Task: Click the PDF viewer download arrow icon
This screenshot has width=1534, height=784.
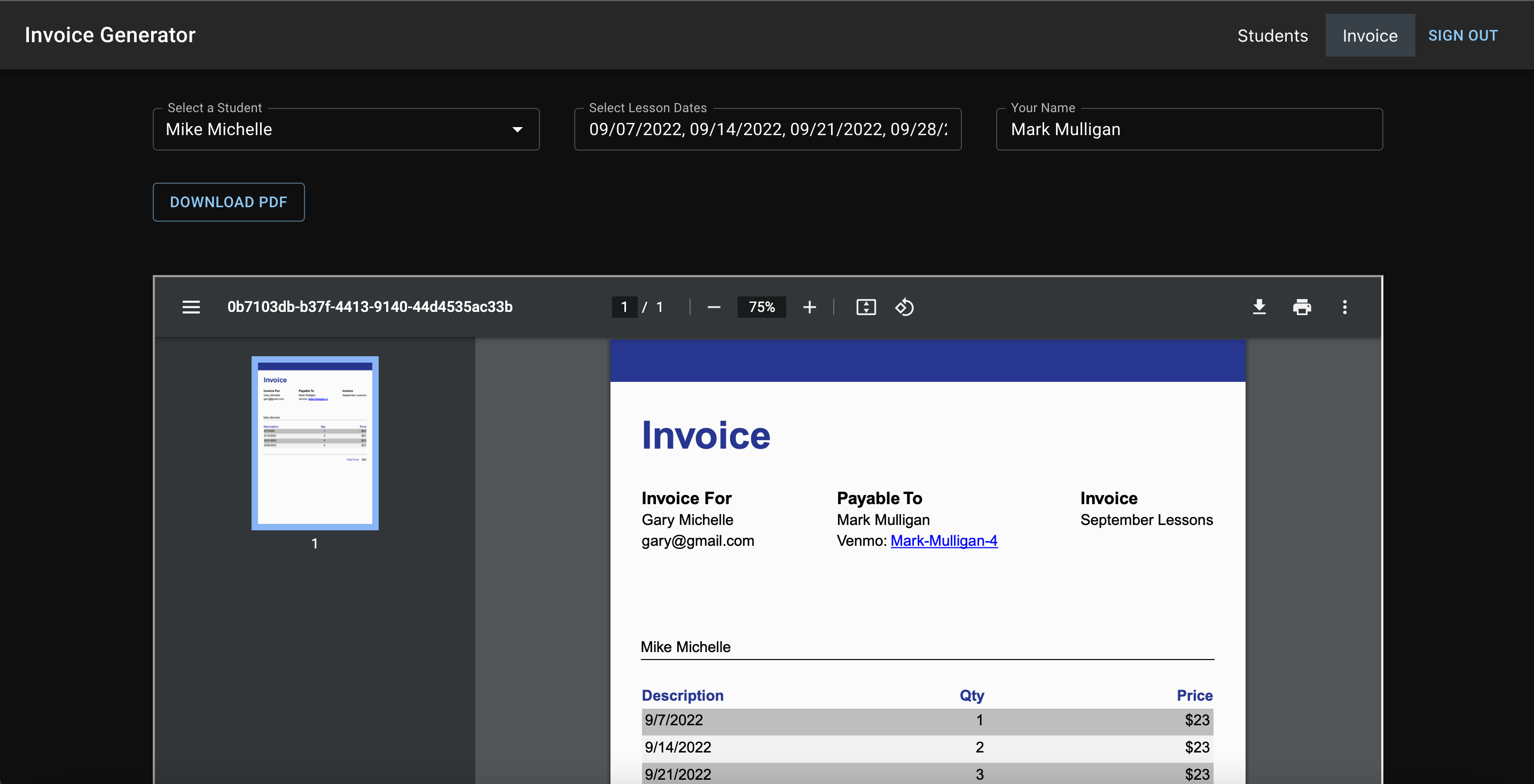Action: (x=1259, y=307)
